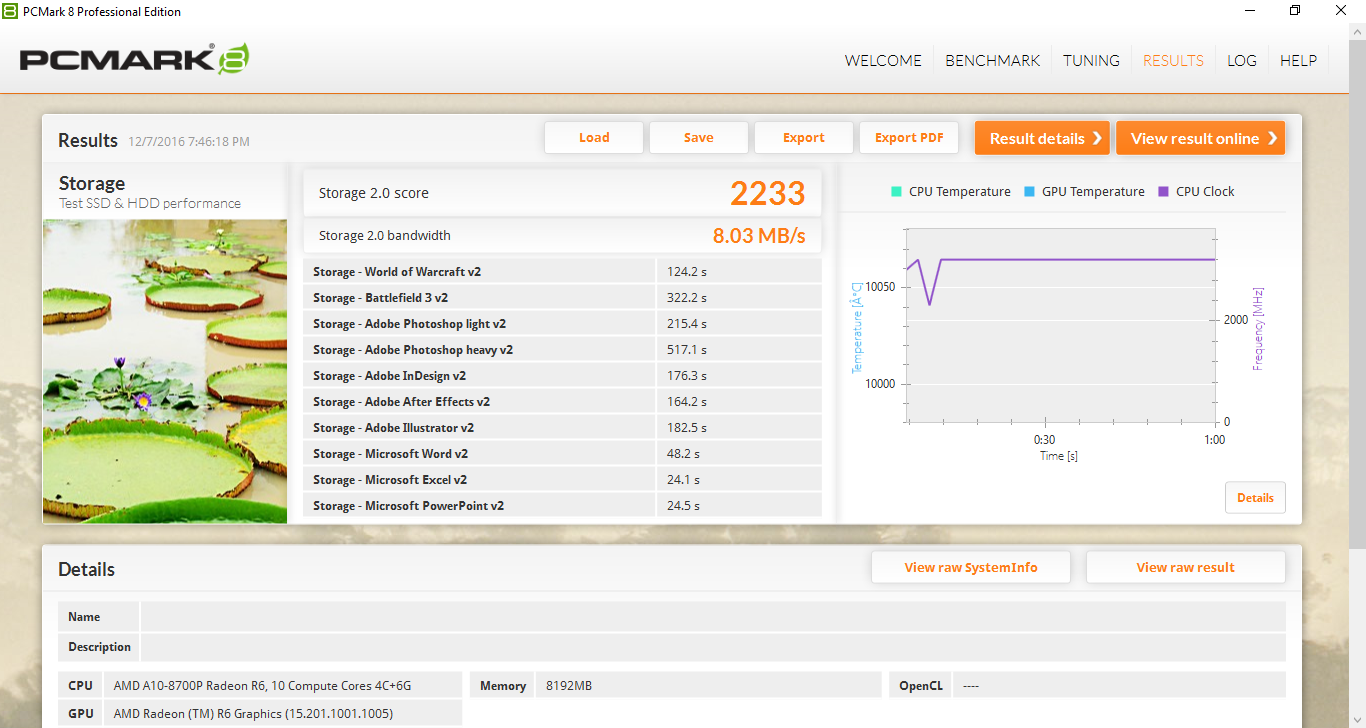The image size is (1366, 728).
Task: Restore down the PCMark window
Action: [1295, 11]
